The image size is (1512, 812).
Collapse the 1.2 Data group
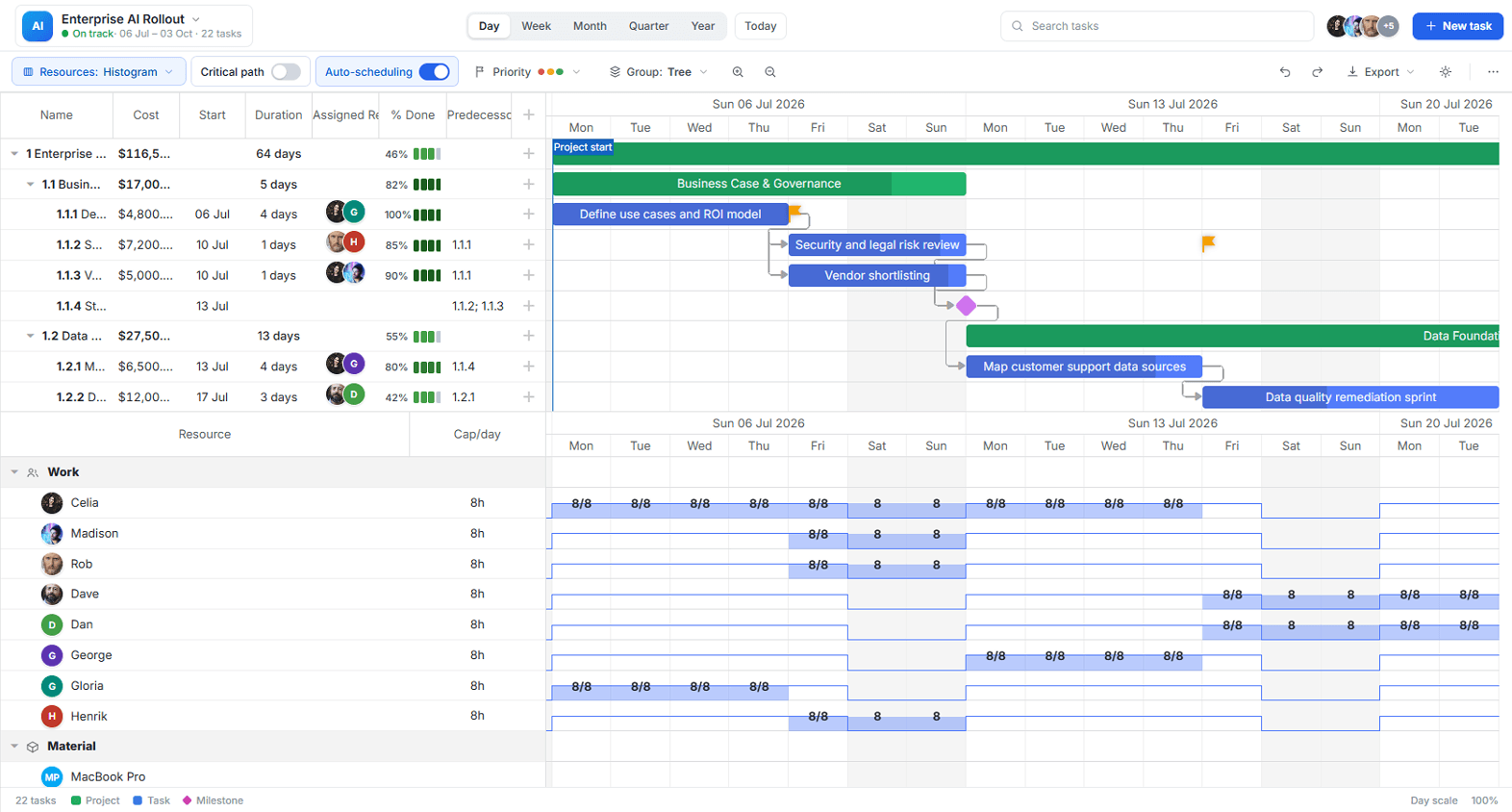30,336
